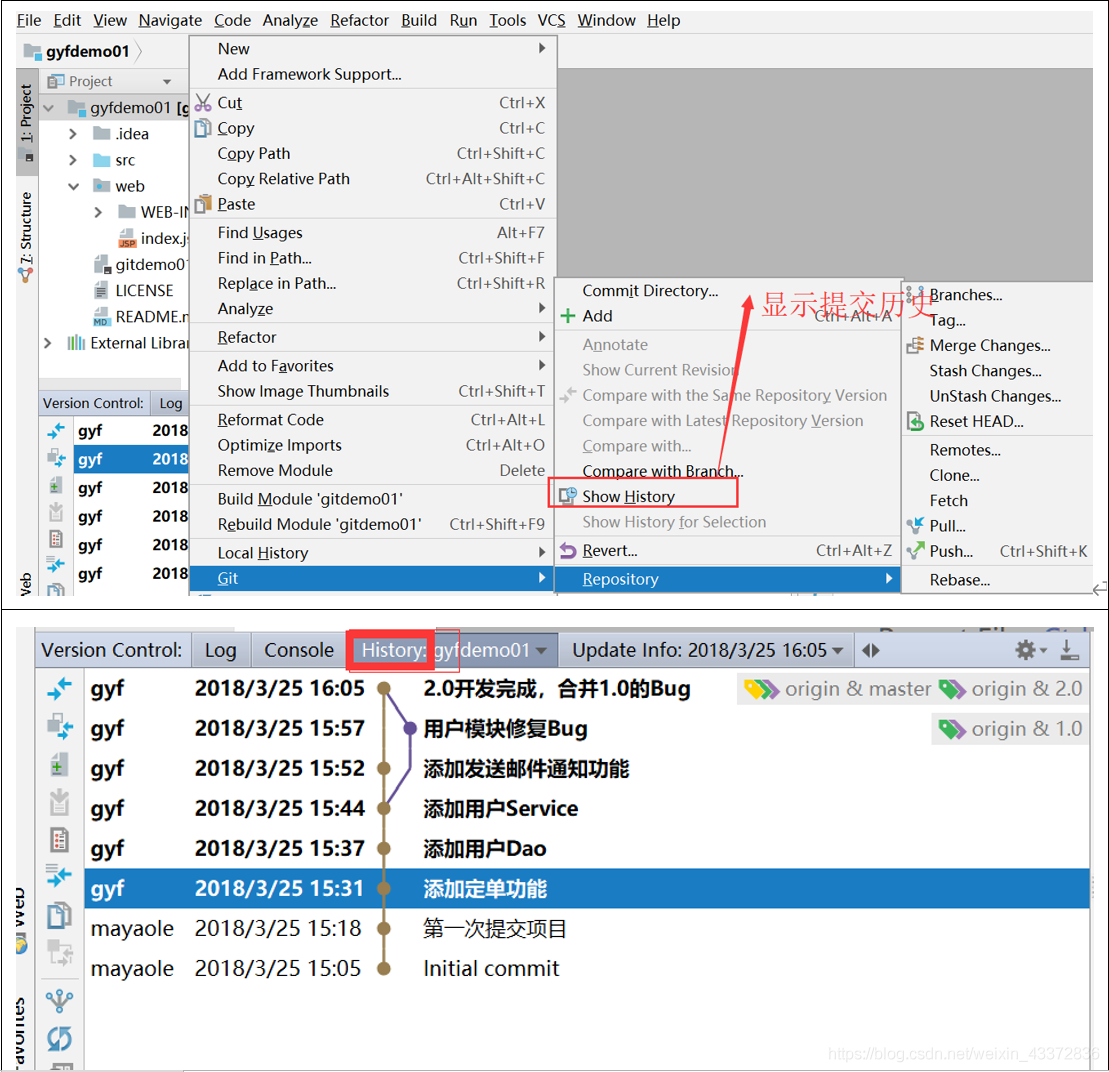
Task: Open the History gyfdemo01 tab dropdown arrow
Action: tap(542, 651)
